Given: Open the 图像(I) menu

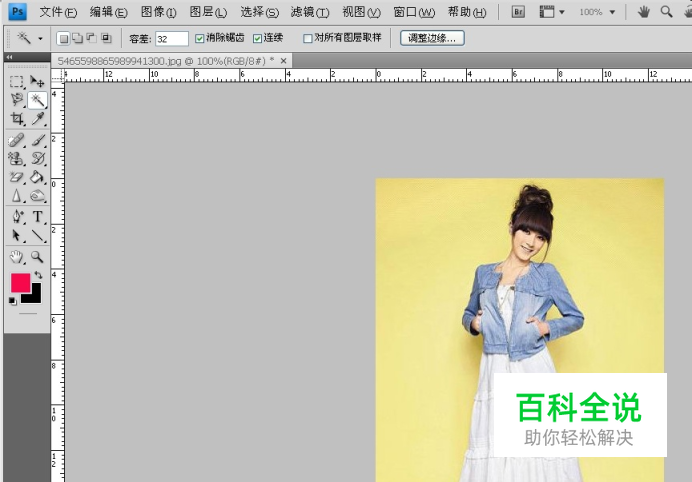Looking at the screenshot, I should [158, 12].
